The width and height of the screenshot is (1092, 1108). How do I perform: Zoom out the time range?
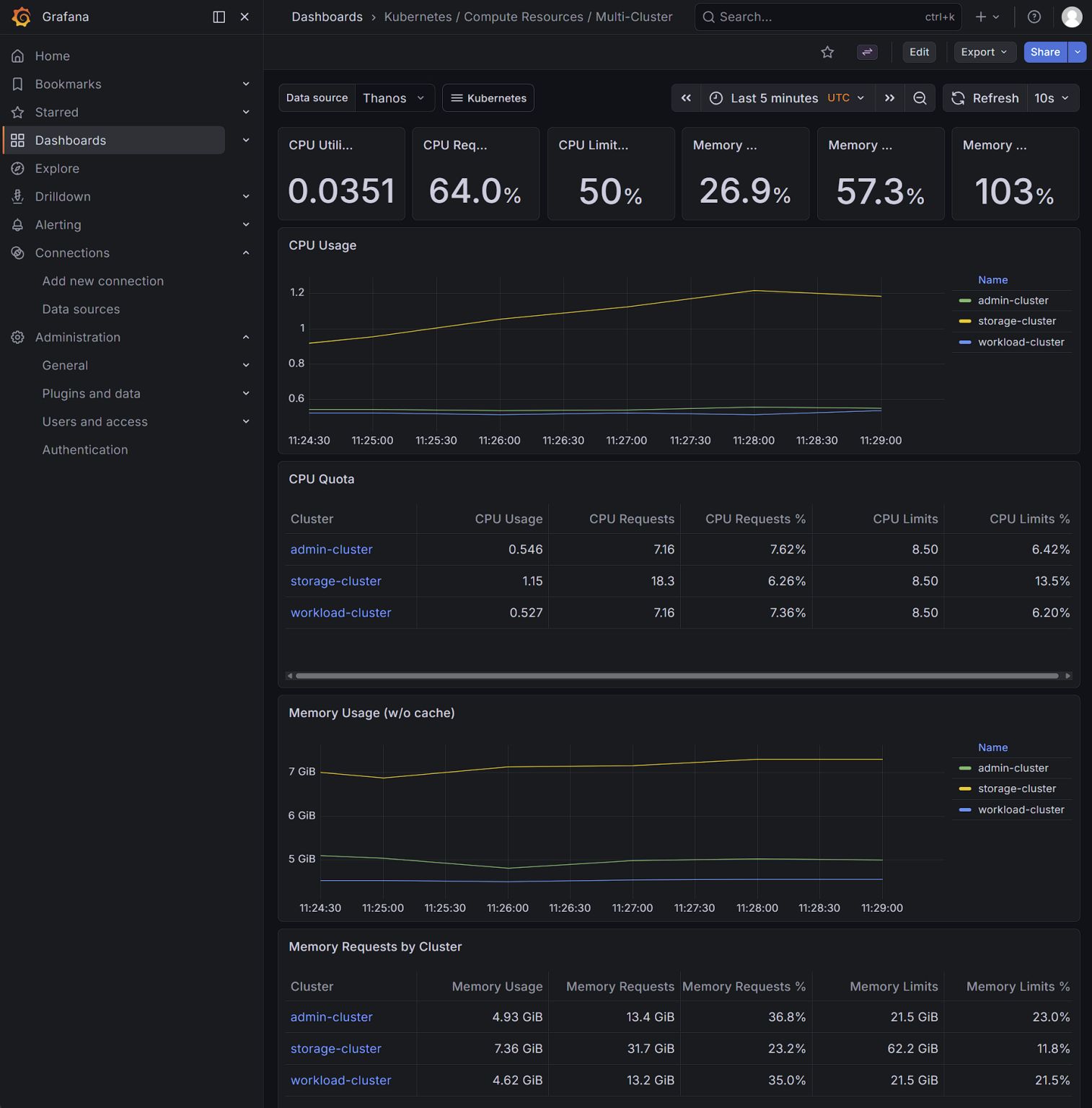tap(920, 98)
